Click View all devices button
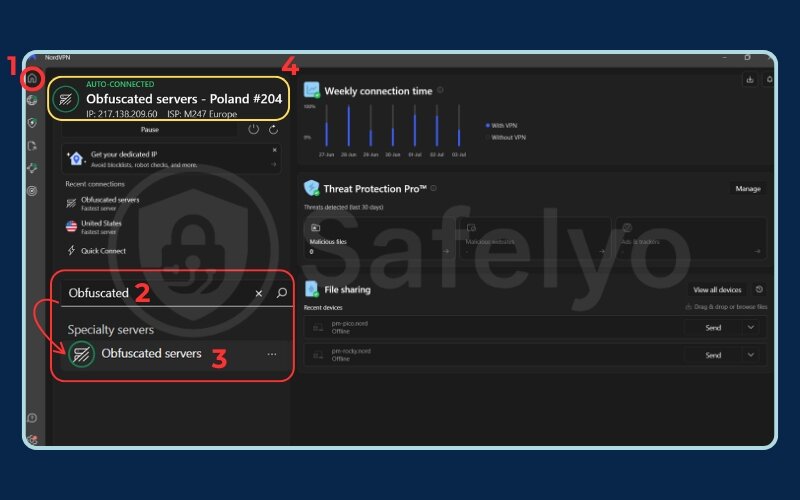The width and height of the screenshot is (800, 500). pos(717,289)
